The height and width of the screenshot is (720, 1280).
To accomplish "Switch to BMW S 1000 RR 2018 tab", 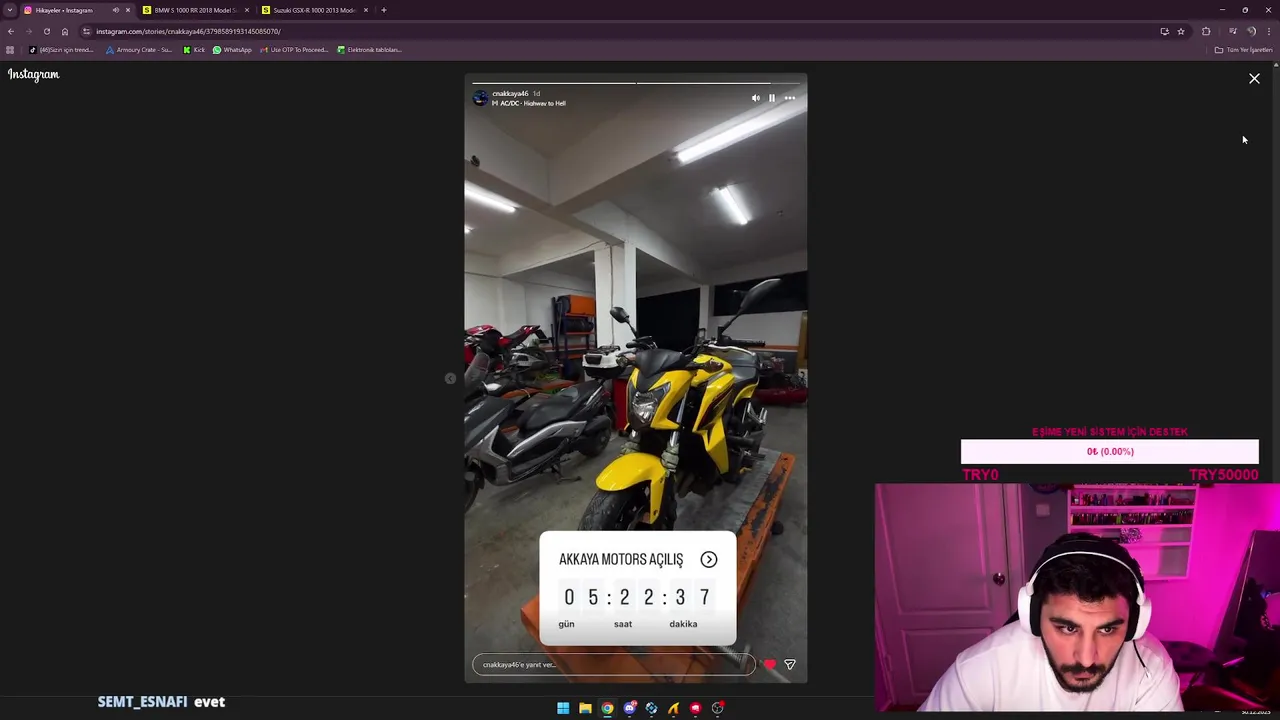I will click(x=196, y=10).
